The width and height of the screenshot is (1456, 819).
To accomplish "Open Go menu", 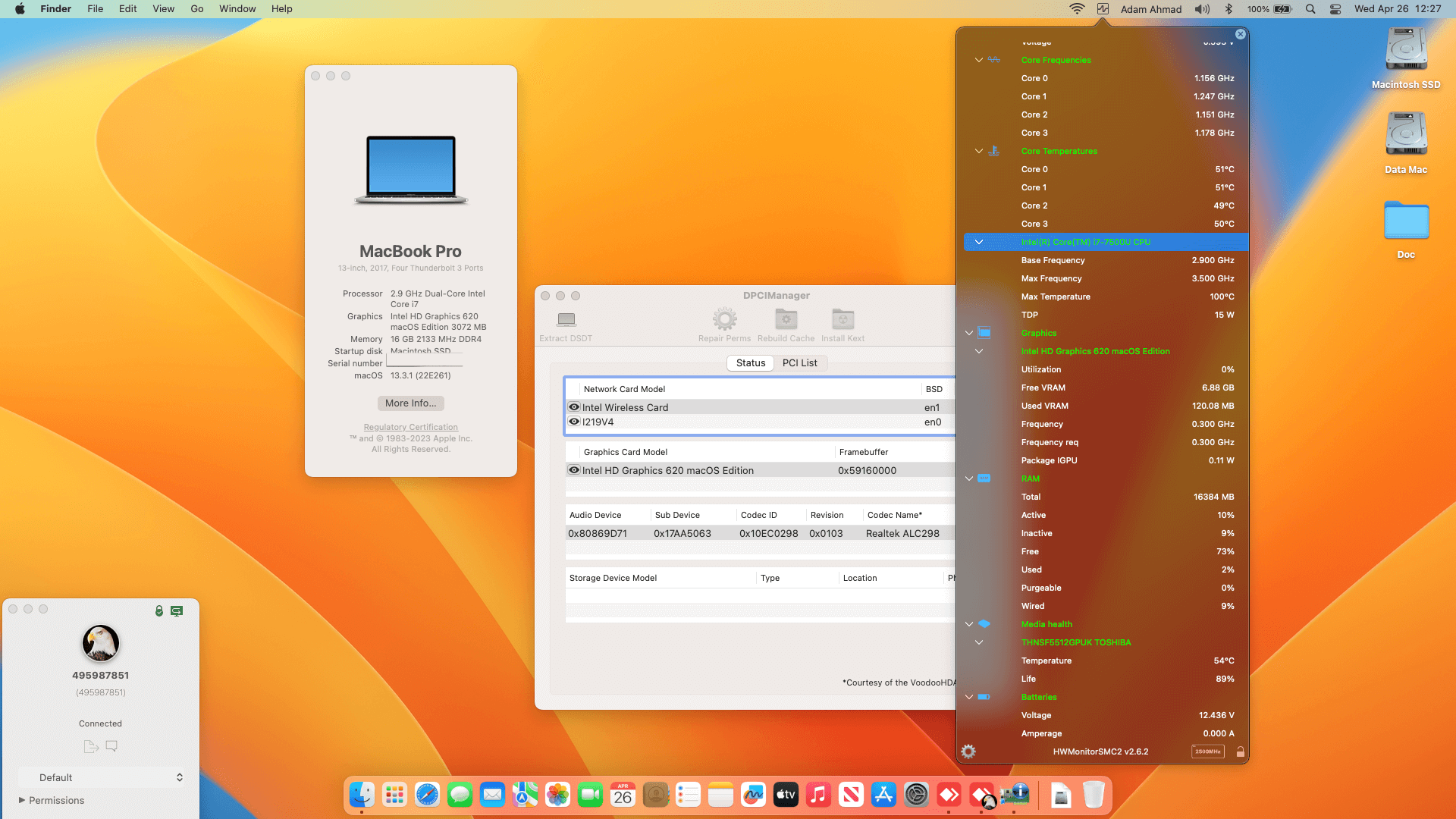I will click(x=197, y=9).
